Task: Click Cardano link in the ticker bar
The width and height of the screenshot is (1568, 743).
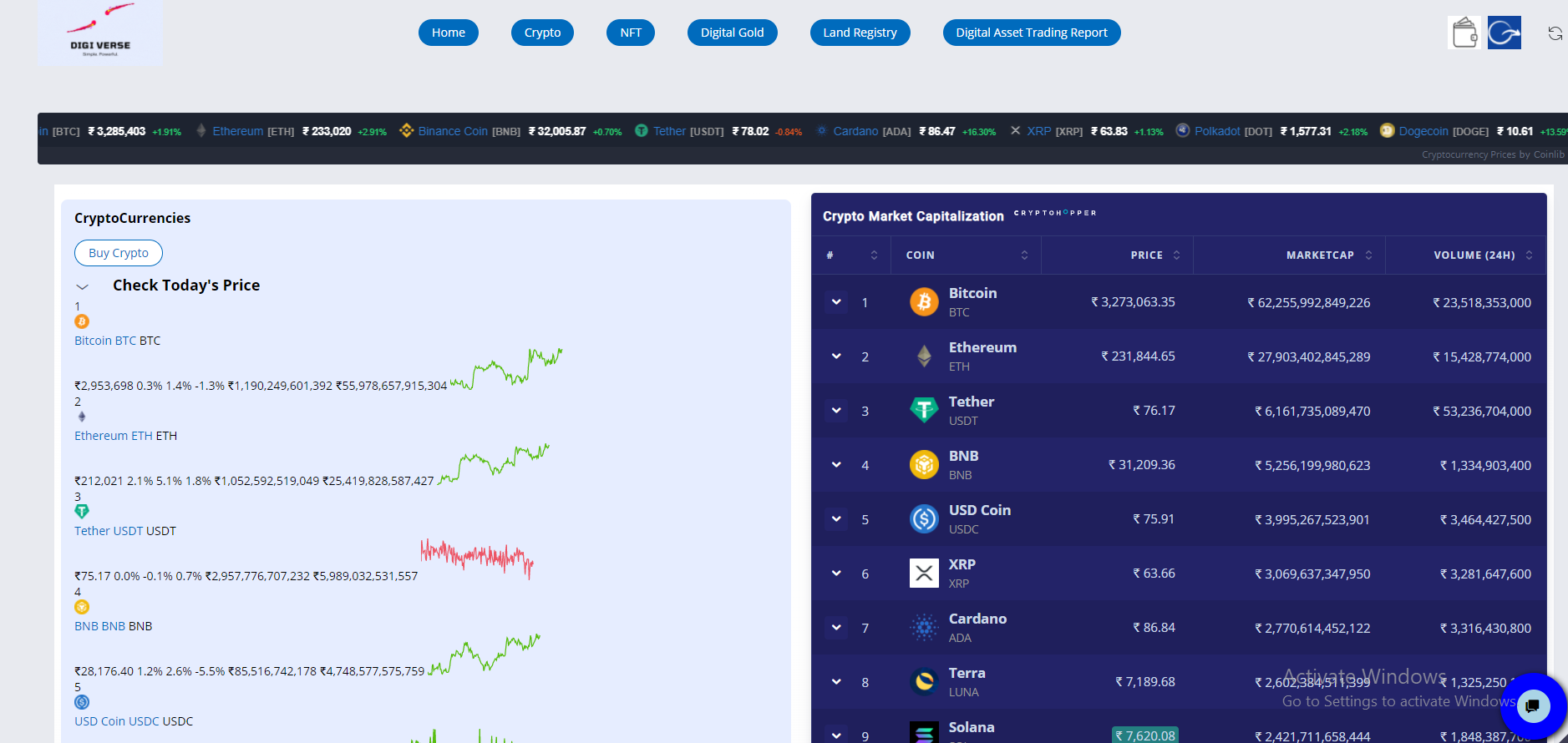Action: (855, 131)
